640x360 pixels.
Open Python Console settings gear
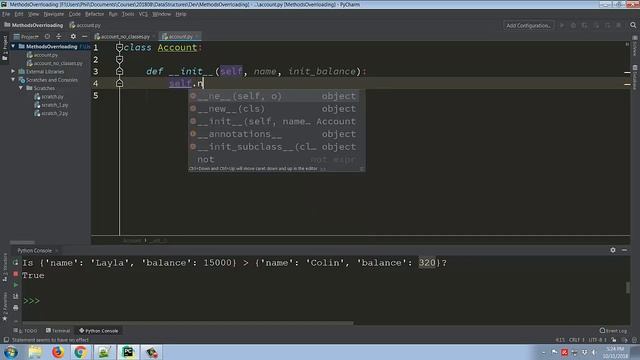pyautogui.click(x=613, y=250)
